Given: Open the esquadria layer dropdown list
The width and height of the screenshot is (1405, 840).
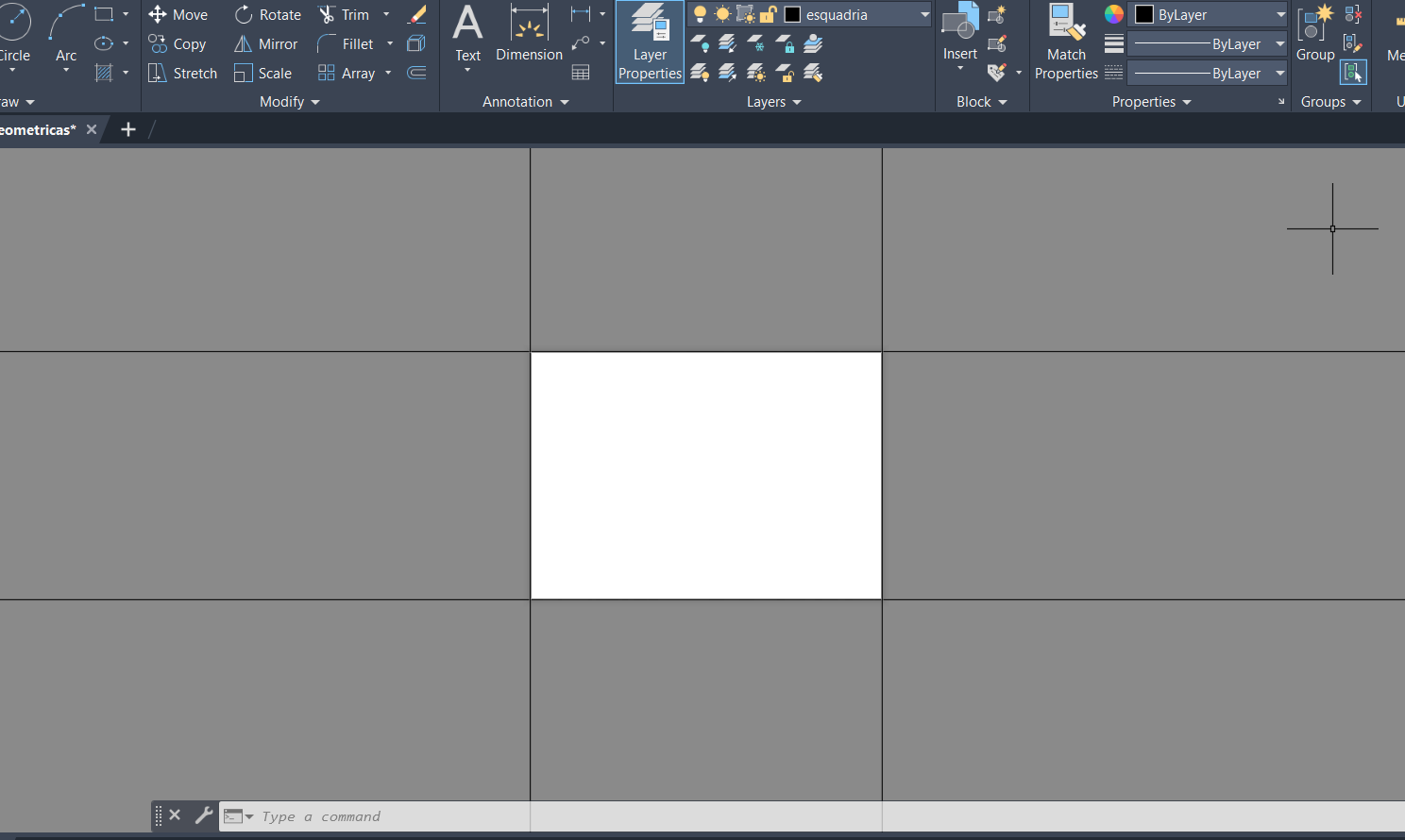Looking at the screenshot, I should [x=925, y=14].
